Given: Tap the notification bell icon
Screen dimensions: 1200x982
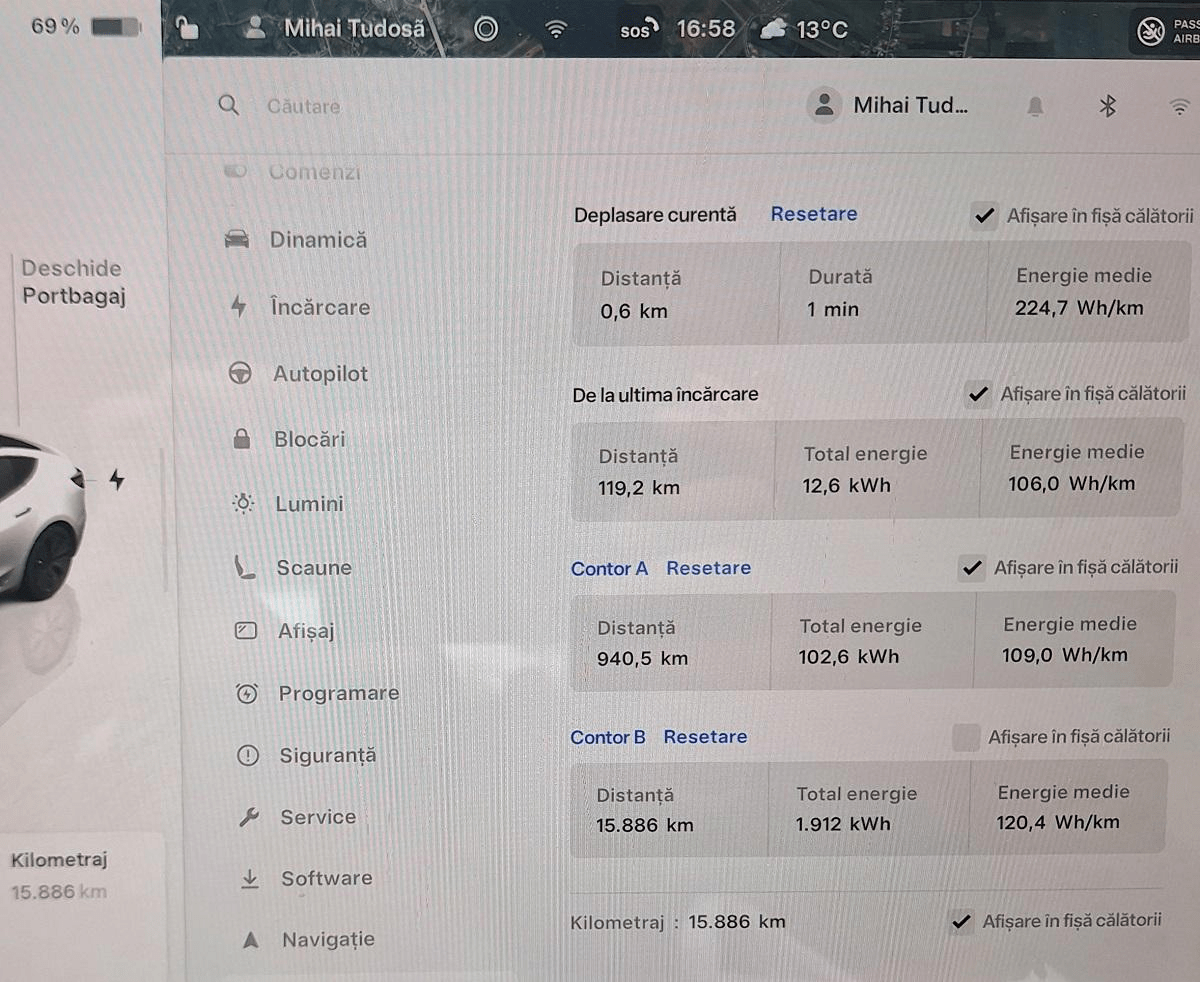Looking at the screenshot, I should point(1035,107).
